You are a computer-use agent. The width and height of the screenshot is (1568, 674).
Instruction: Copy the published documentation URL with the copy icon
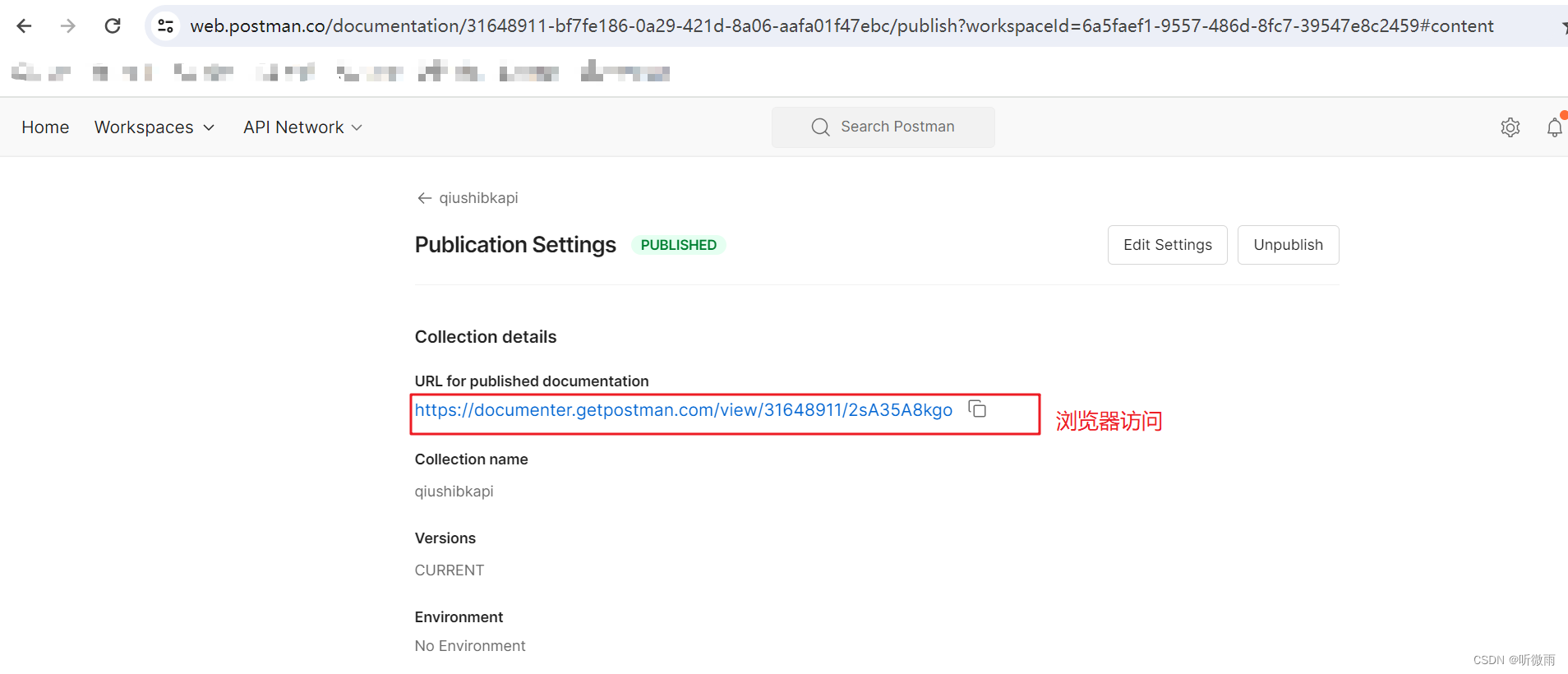tap(977, 409)
